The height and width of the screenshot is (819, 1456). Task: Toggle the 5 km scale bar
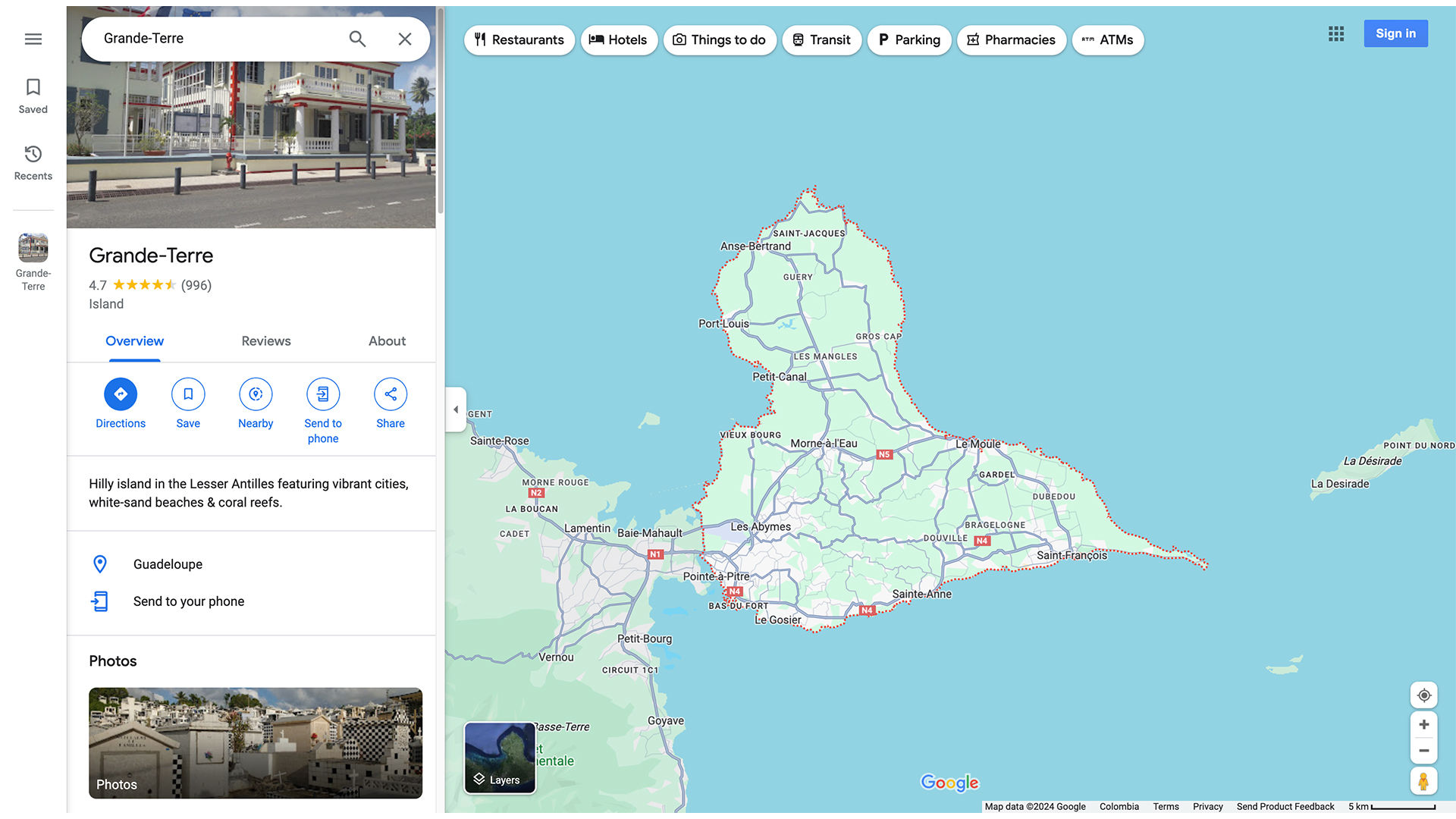pos(1392,807)
